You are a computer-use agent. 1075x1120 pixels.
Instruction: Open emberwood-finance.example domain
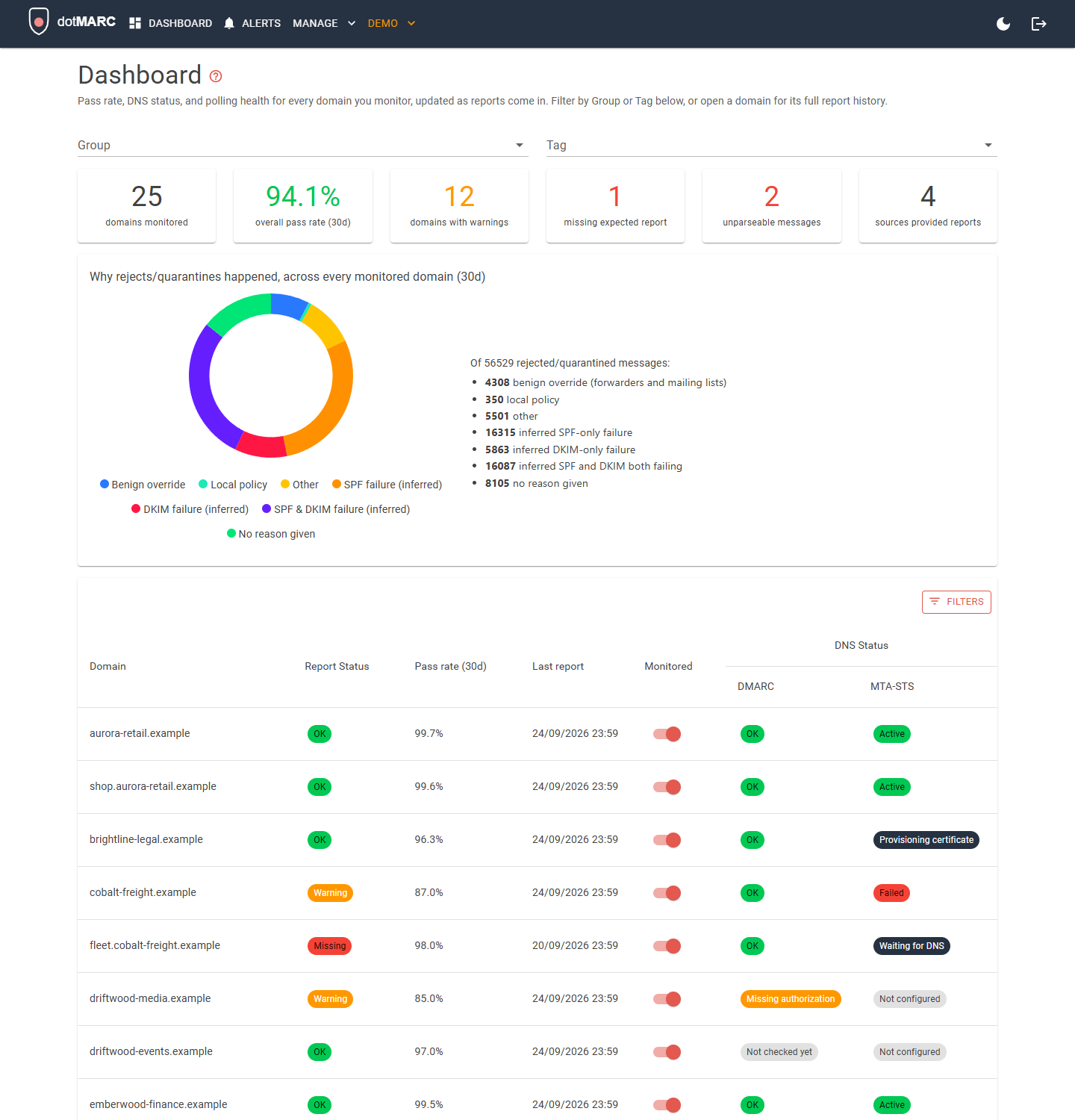(158, 1104)
